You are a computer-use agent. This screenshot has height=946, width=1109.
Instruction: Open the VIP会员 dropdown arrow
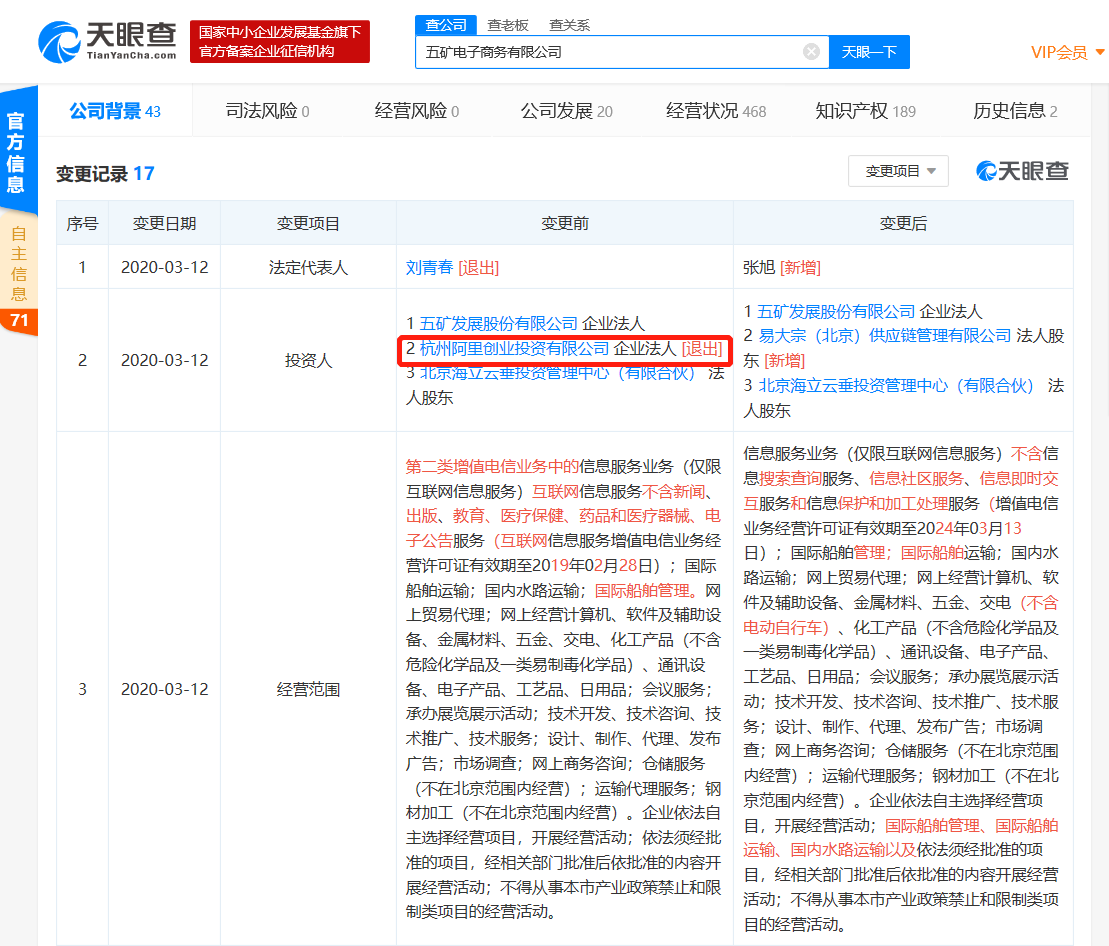1100,52
